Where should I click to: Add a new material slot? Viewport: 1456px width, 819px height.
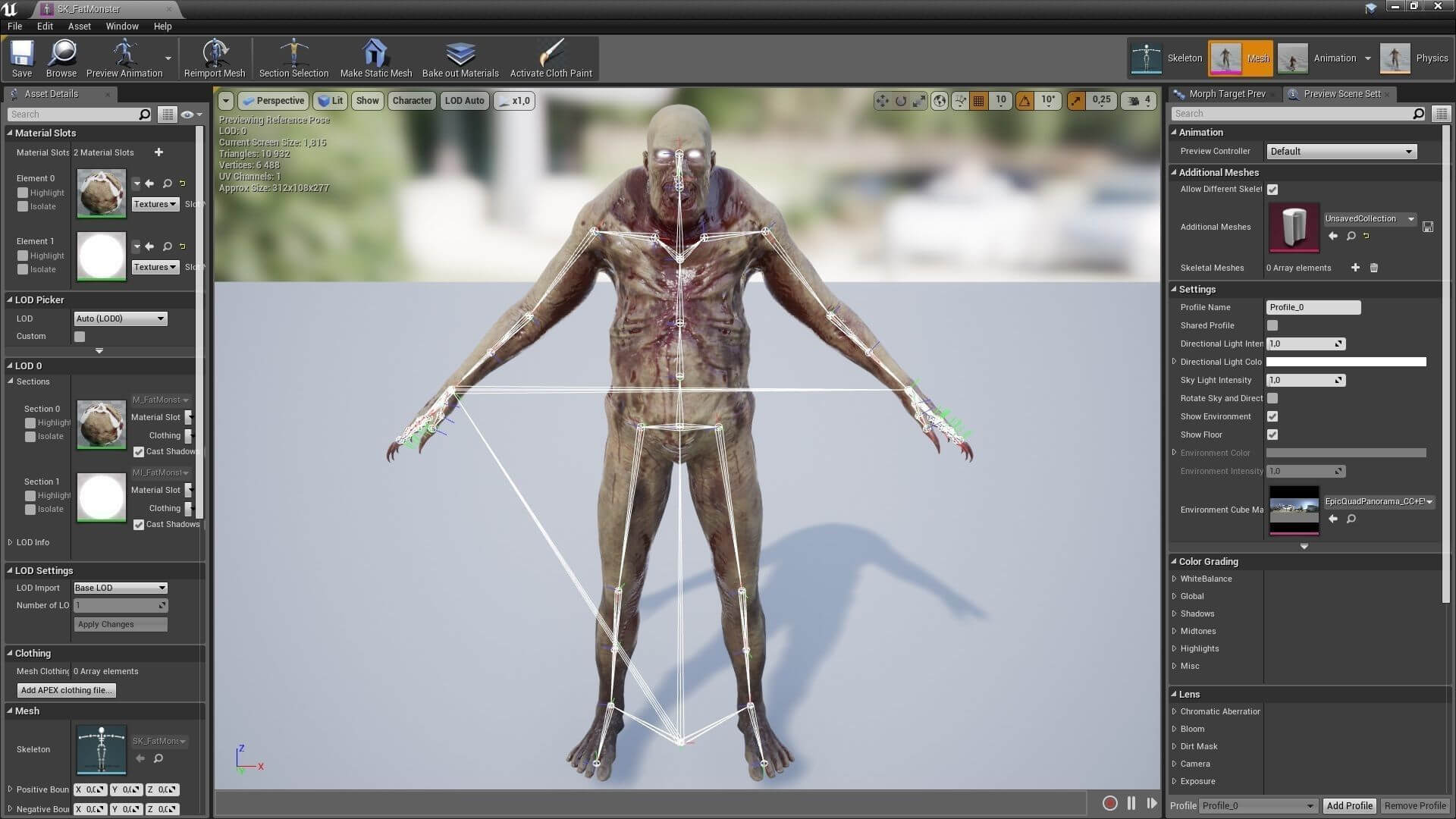[158, 152]
